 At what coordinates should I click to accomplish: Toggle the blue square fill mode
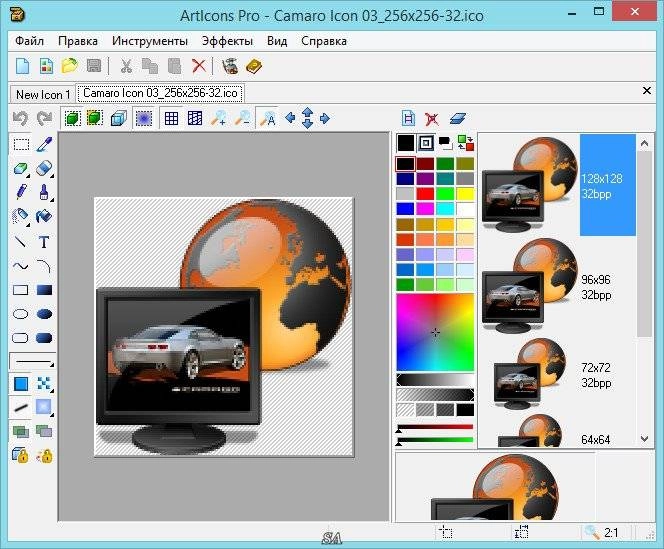tap(21, 384)
